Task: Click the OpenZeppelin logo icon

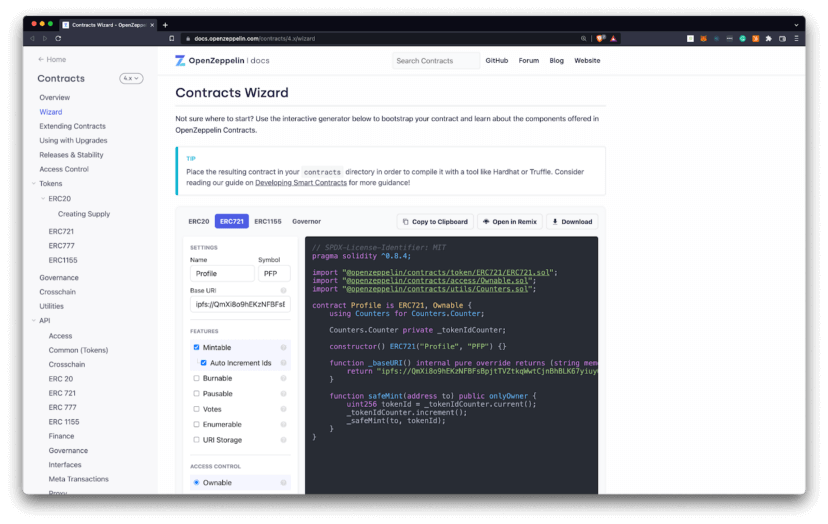Action: tap(180, 61)
